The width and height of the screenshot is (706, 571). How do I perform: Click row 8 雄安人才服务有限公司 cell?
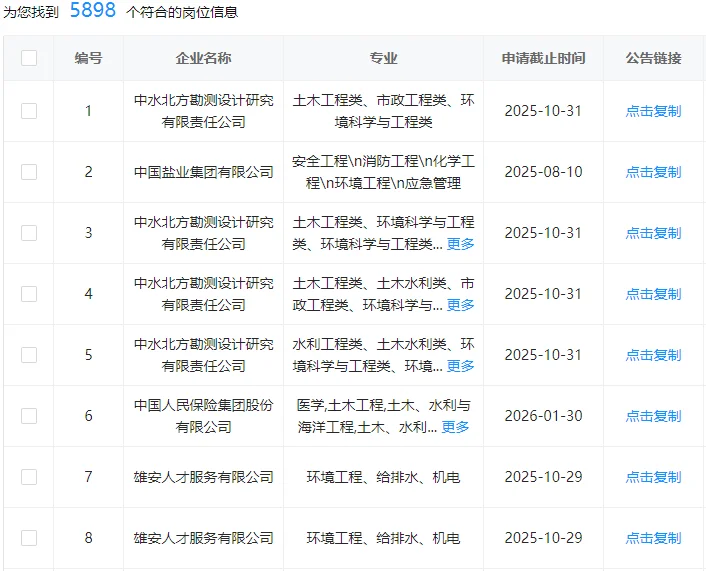tap(204, 538)
